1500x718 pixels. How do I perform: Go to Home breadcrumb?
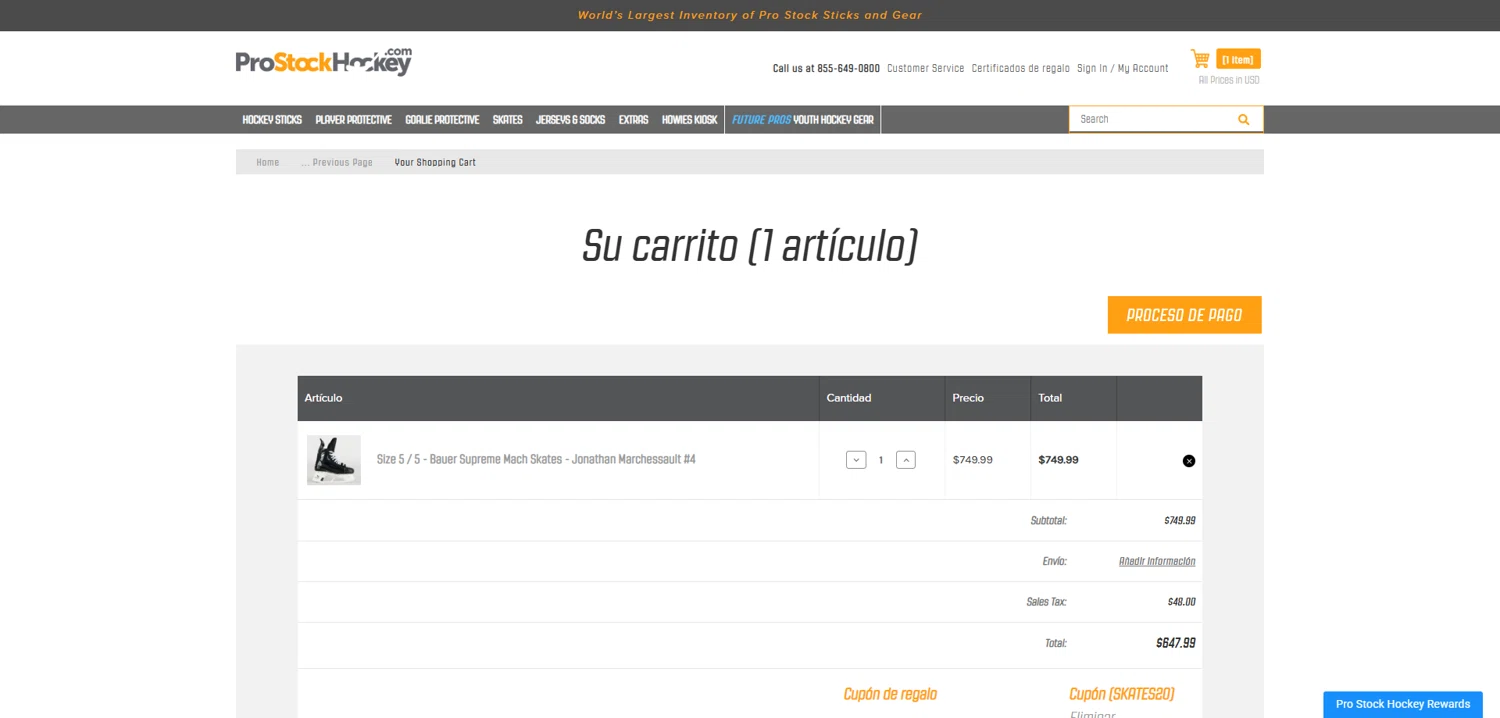(268, 162)
